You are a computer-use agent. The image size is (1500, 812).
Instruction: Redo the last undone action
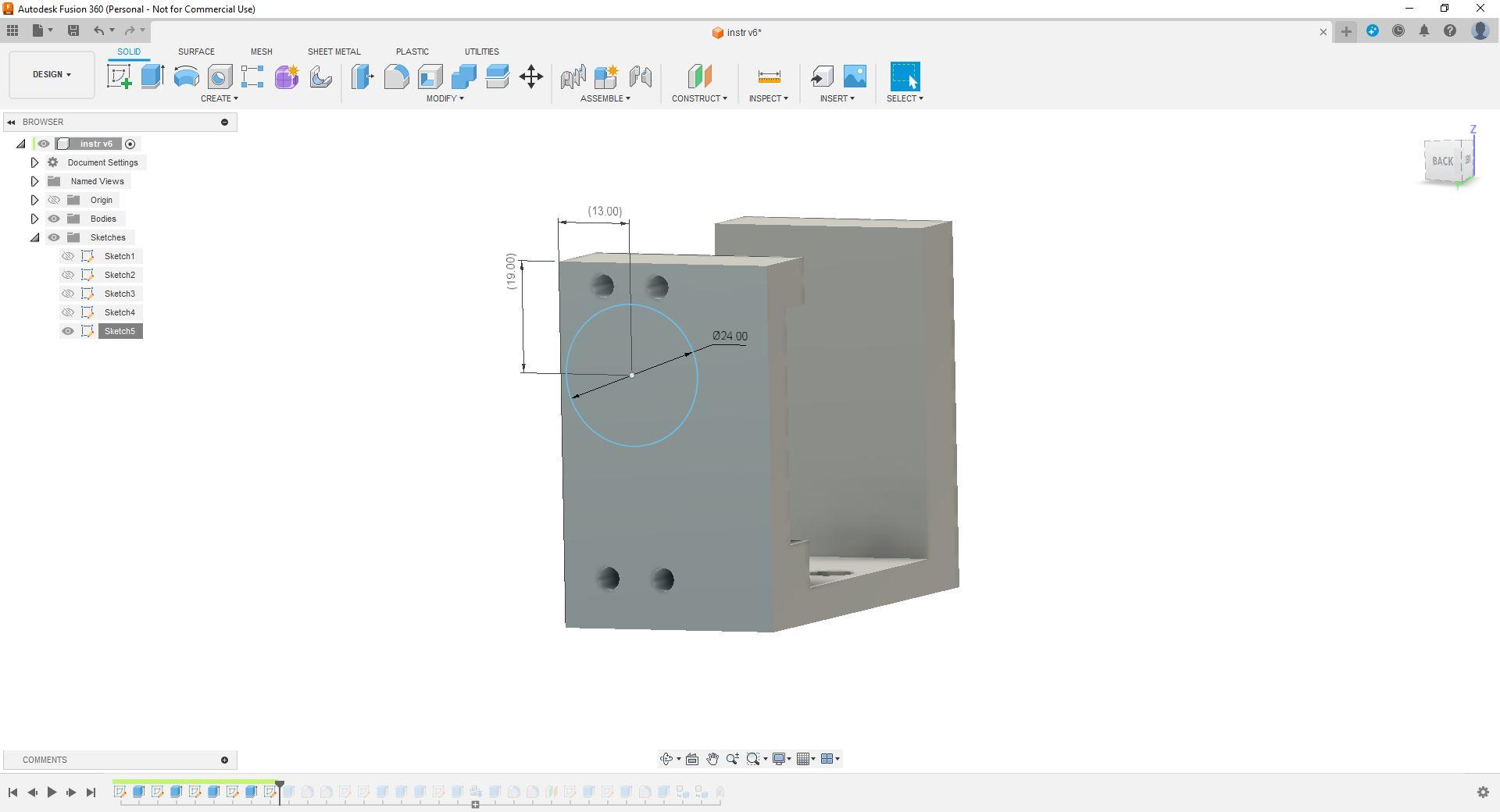[130, 30]
